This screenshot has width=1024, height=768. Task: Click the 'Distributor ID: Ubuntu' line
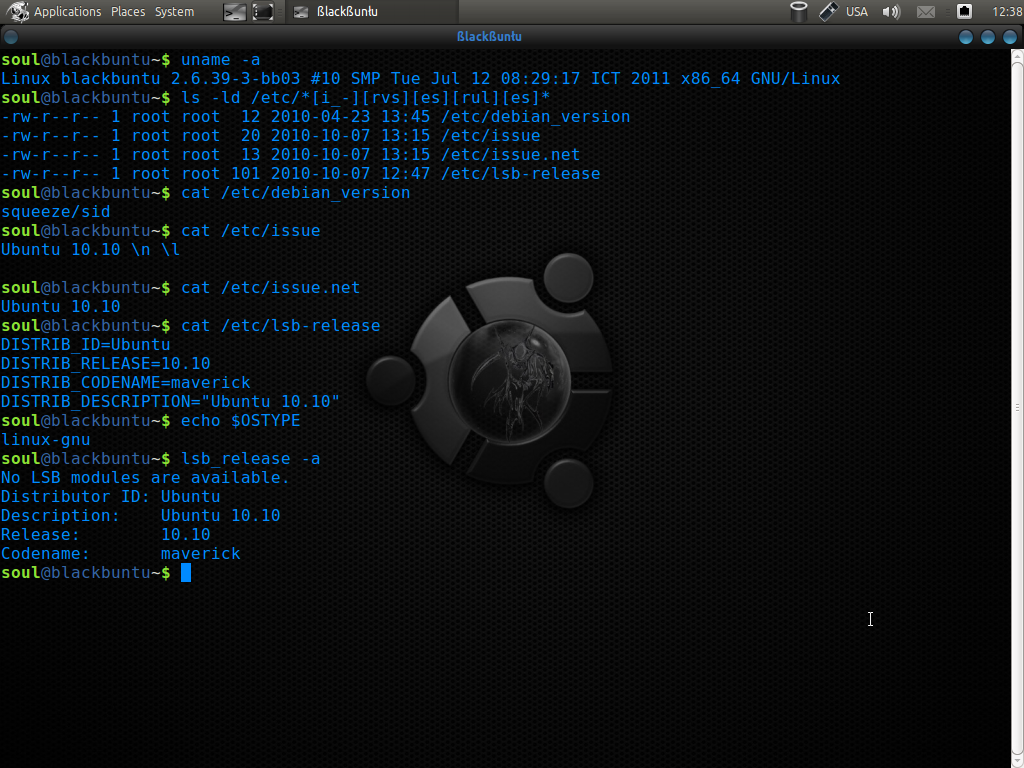pos(110,496)
